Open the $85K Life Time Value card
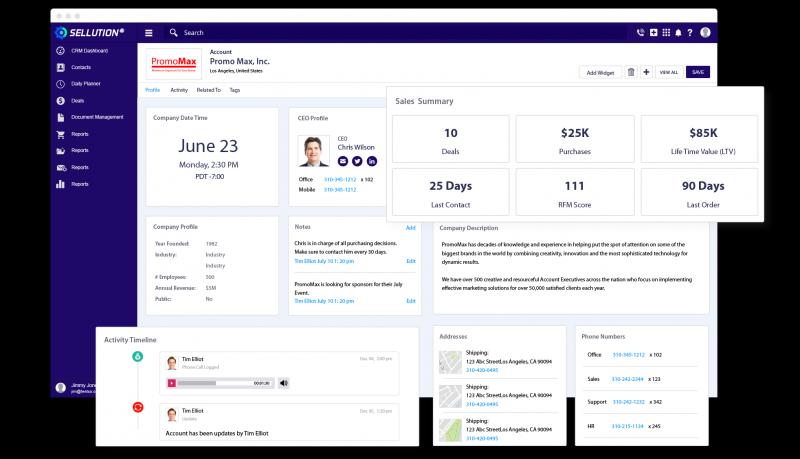Viewport: 800px width, 459px height. (x=699, y=139)
